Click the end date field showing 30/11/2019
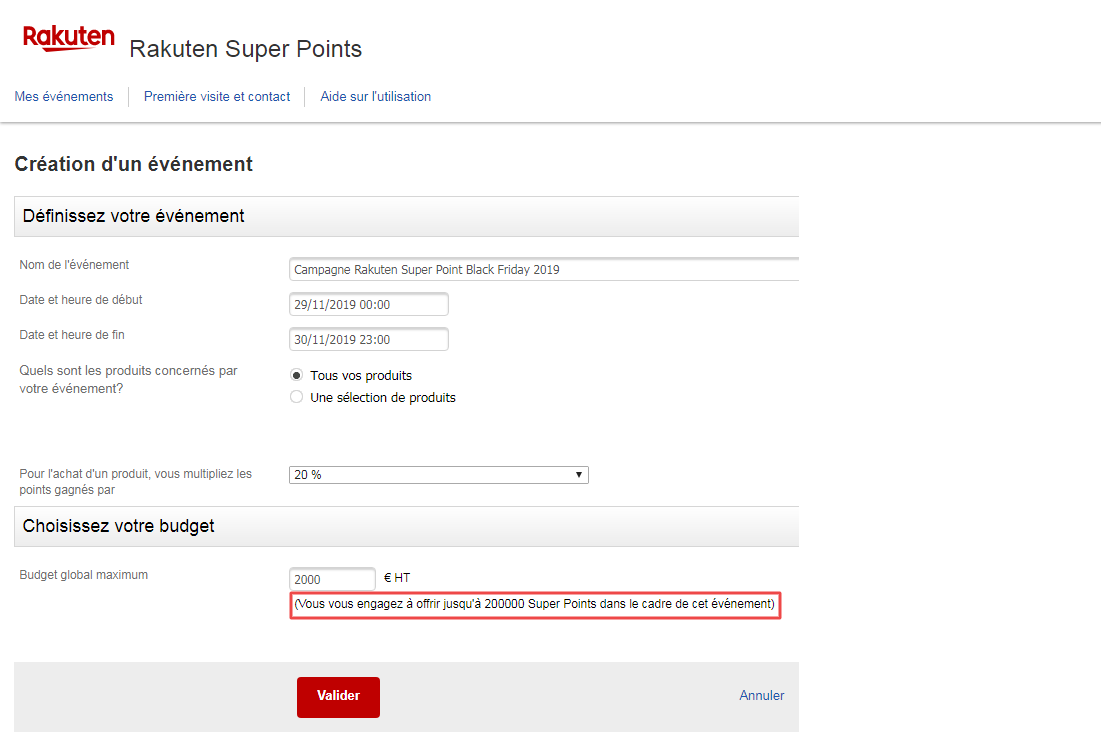 point(368,339)
